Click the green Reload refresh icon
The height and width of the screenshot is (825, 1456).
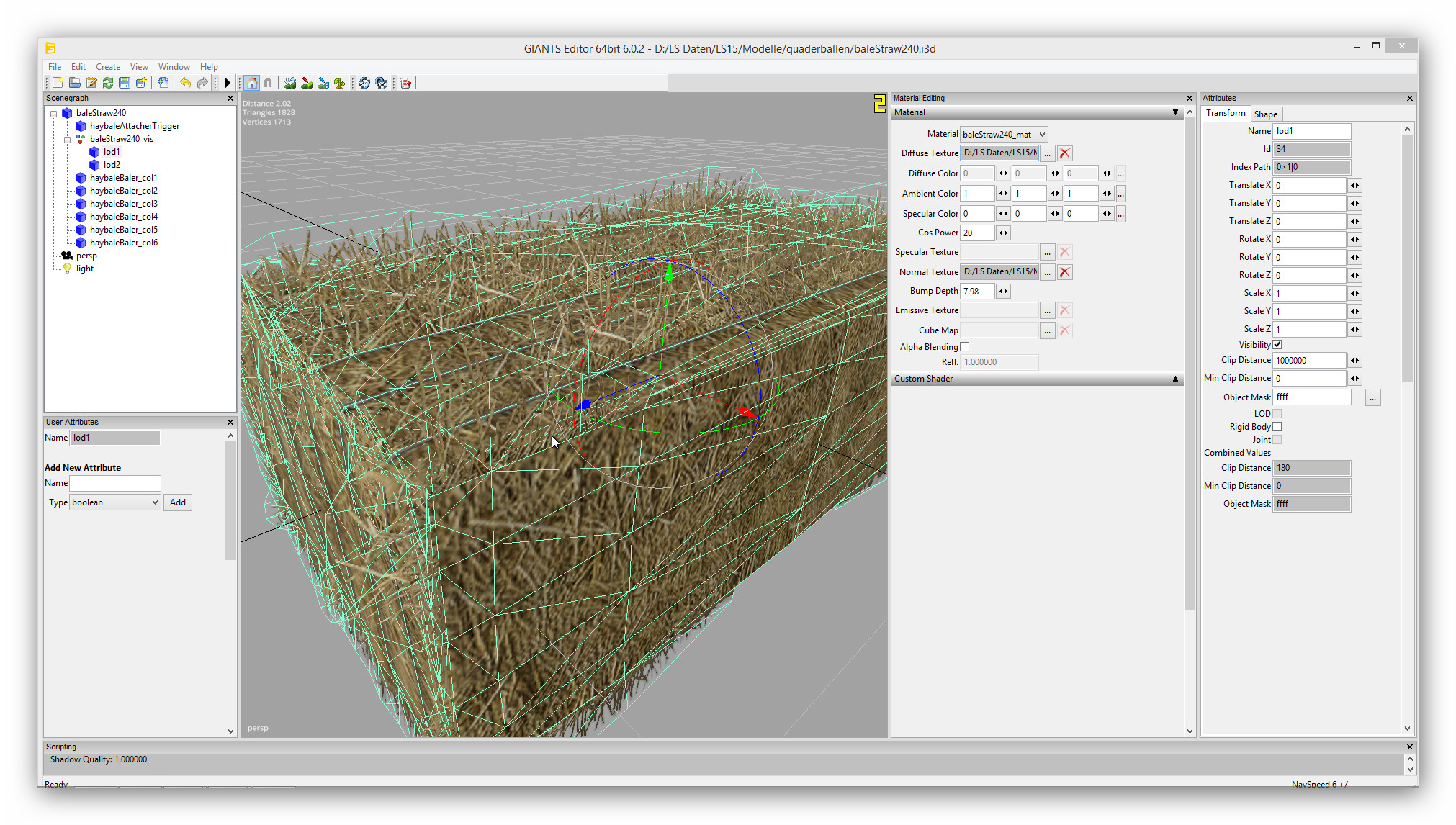tap(108, 83)
